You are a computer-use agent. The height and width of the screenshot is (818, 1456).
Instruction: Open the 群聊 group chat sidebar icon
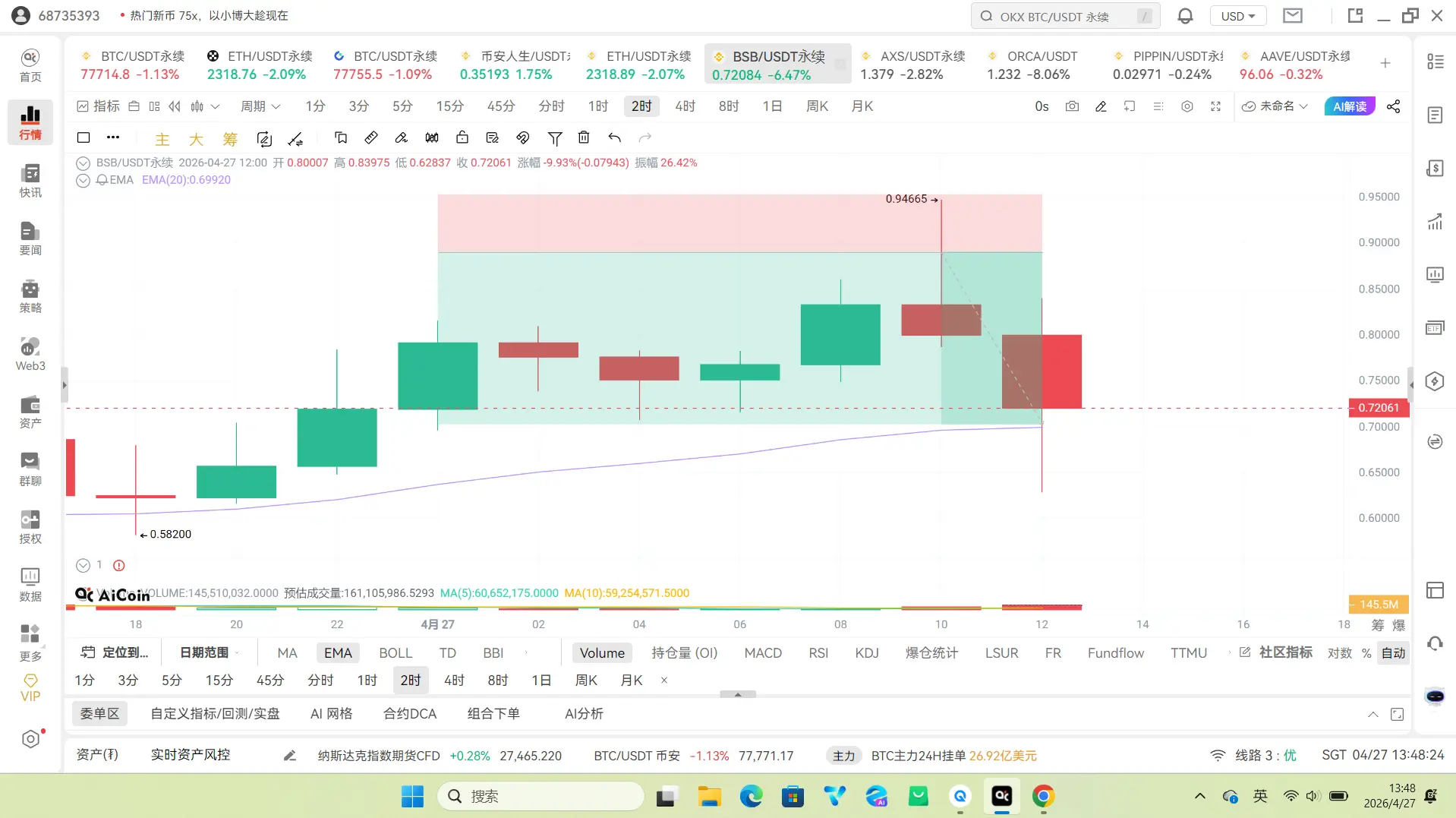click(30, 469)
